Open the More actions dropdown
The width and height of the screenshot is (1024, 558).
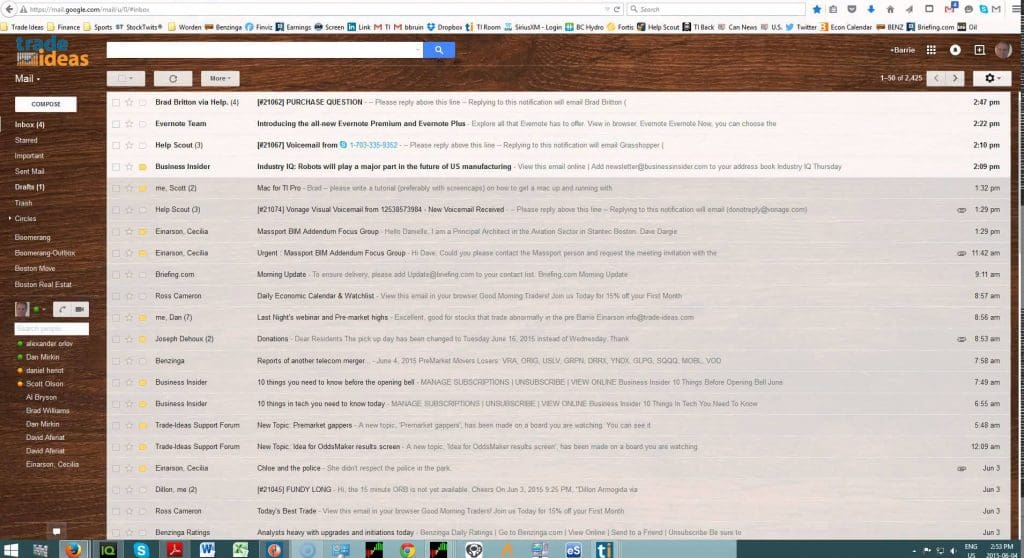[220, 78]
